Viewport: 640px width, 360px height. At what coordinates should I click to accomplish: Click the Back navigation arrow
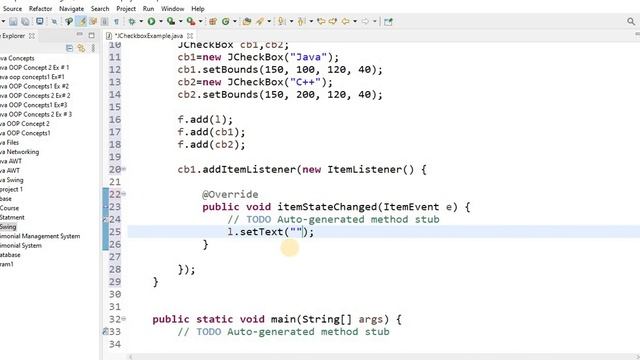pos(345,22)
